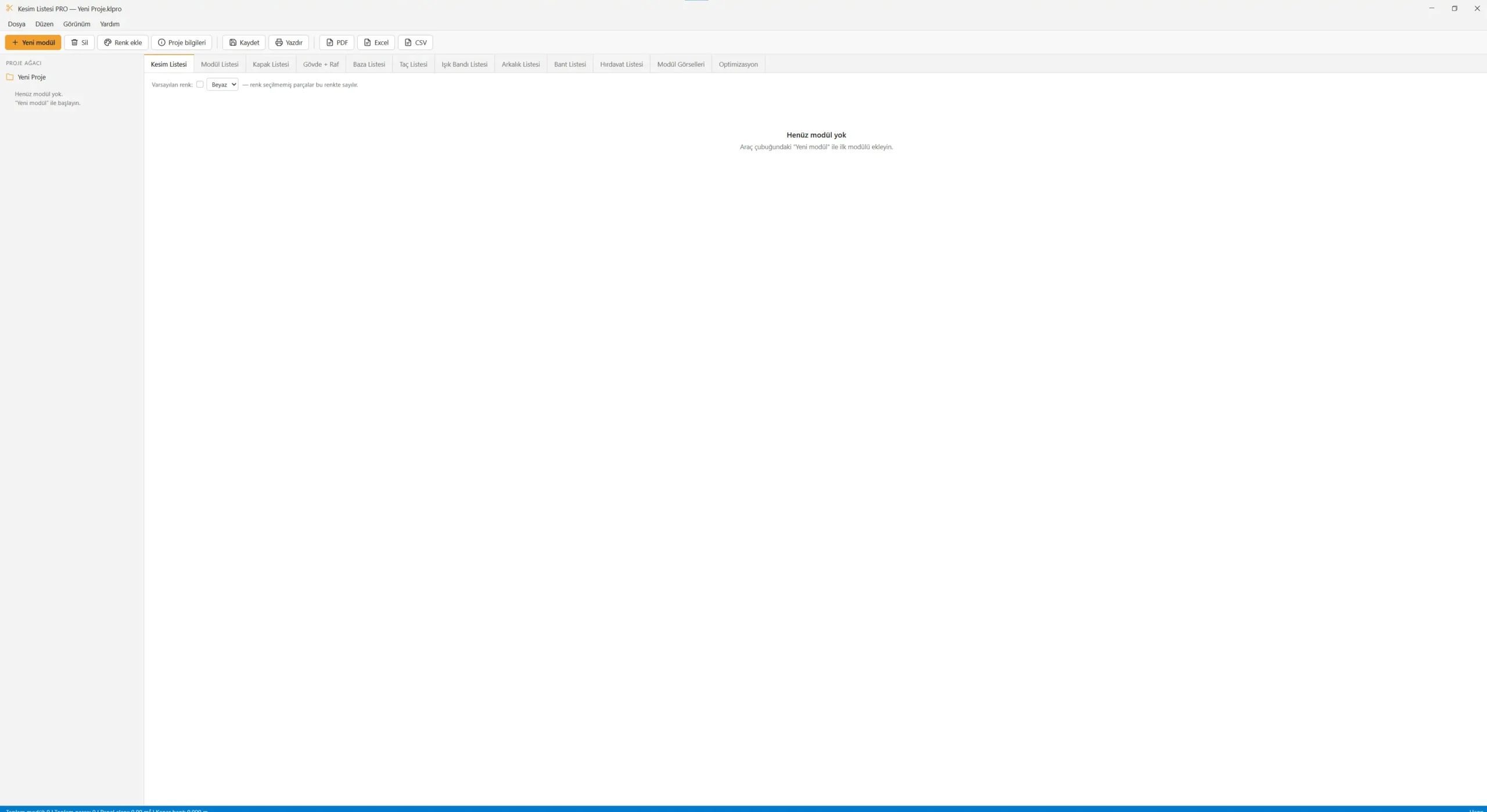Switch to the Işık Bandı Listesi tab

click(x=464, y=64)
